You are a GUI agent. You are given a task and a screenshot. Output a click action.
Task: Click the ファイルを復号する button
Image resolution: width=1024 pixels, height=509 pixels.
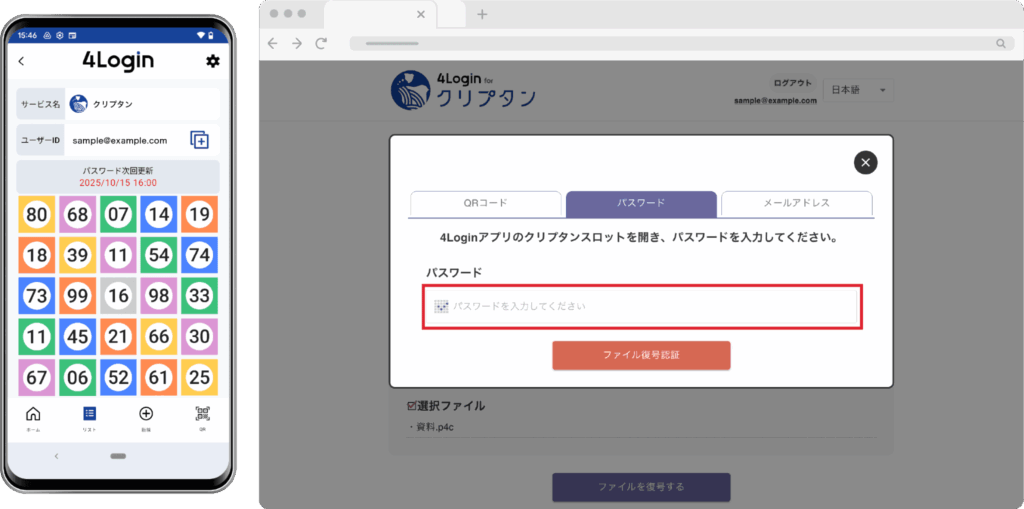641,487
